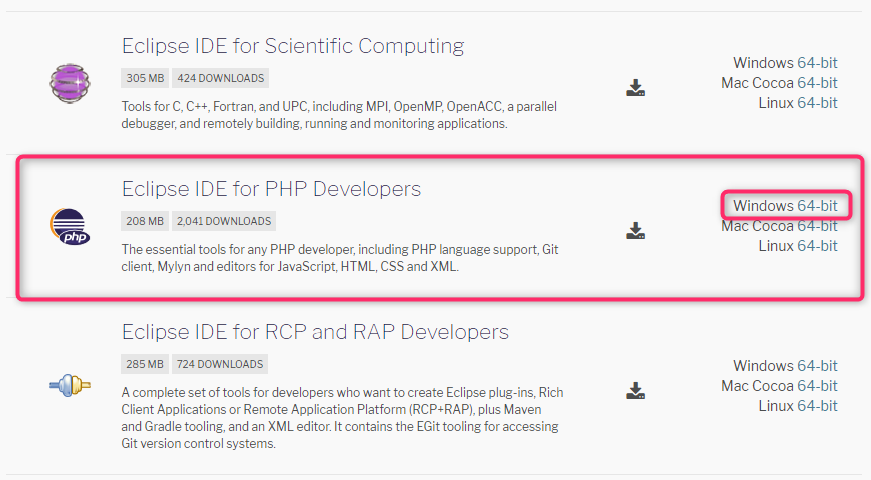Click the 285 MB size badge
871x480 pixels.
click(x=145, y=364)
